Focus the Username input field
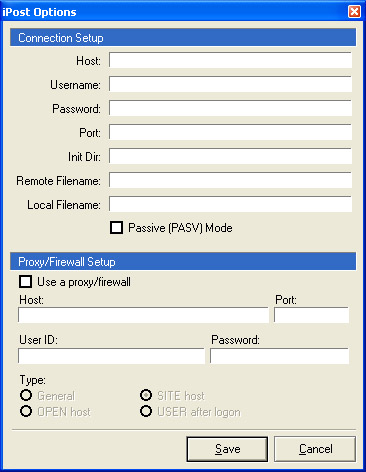The image size is (366, 472). [230, 84]
